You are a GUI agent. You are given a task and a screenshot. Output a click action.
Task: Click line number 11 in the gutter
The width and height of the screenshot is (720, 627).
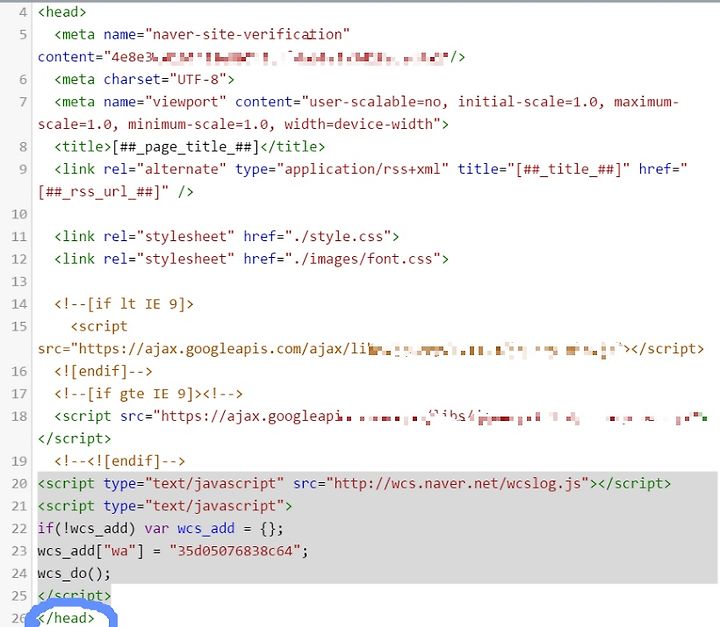[x=19, y=237]
